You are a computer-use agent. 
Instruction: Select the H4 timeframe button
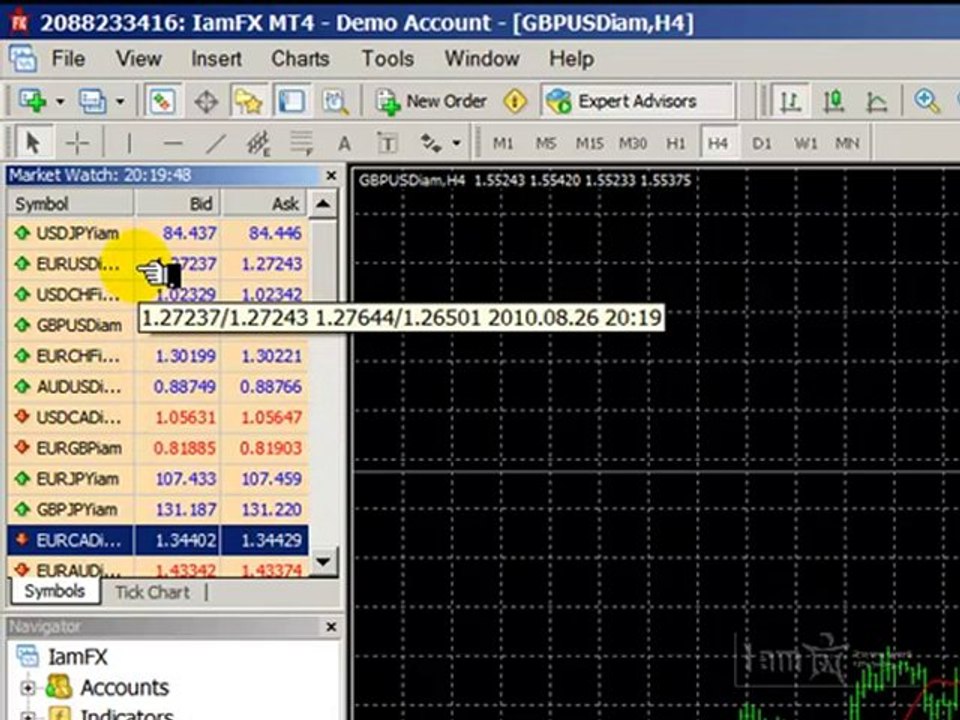click(718, 143)
